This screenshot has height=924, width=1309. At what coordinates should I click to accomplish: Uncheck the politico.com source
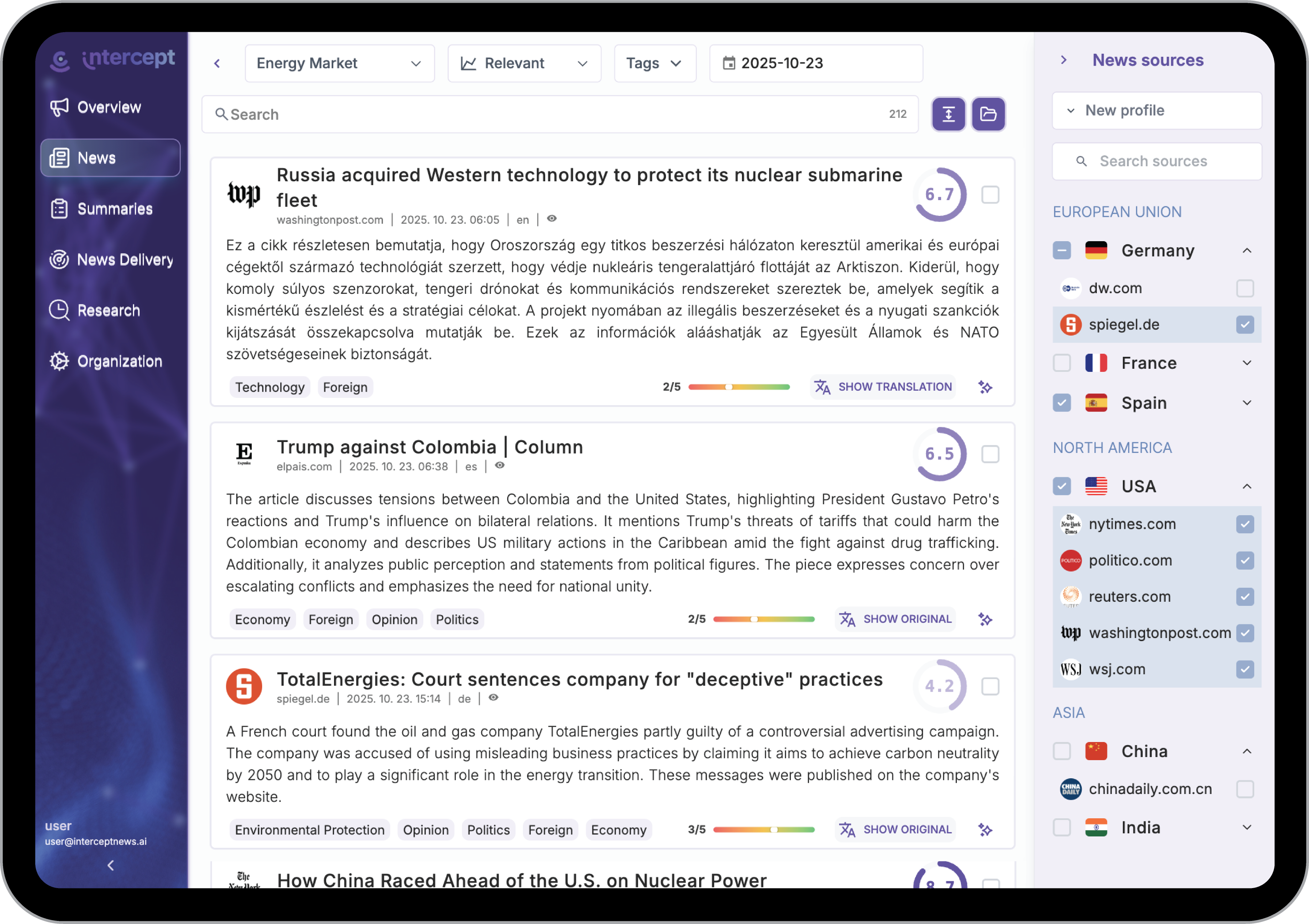click(x=1245, y=560)
